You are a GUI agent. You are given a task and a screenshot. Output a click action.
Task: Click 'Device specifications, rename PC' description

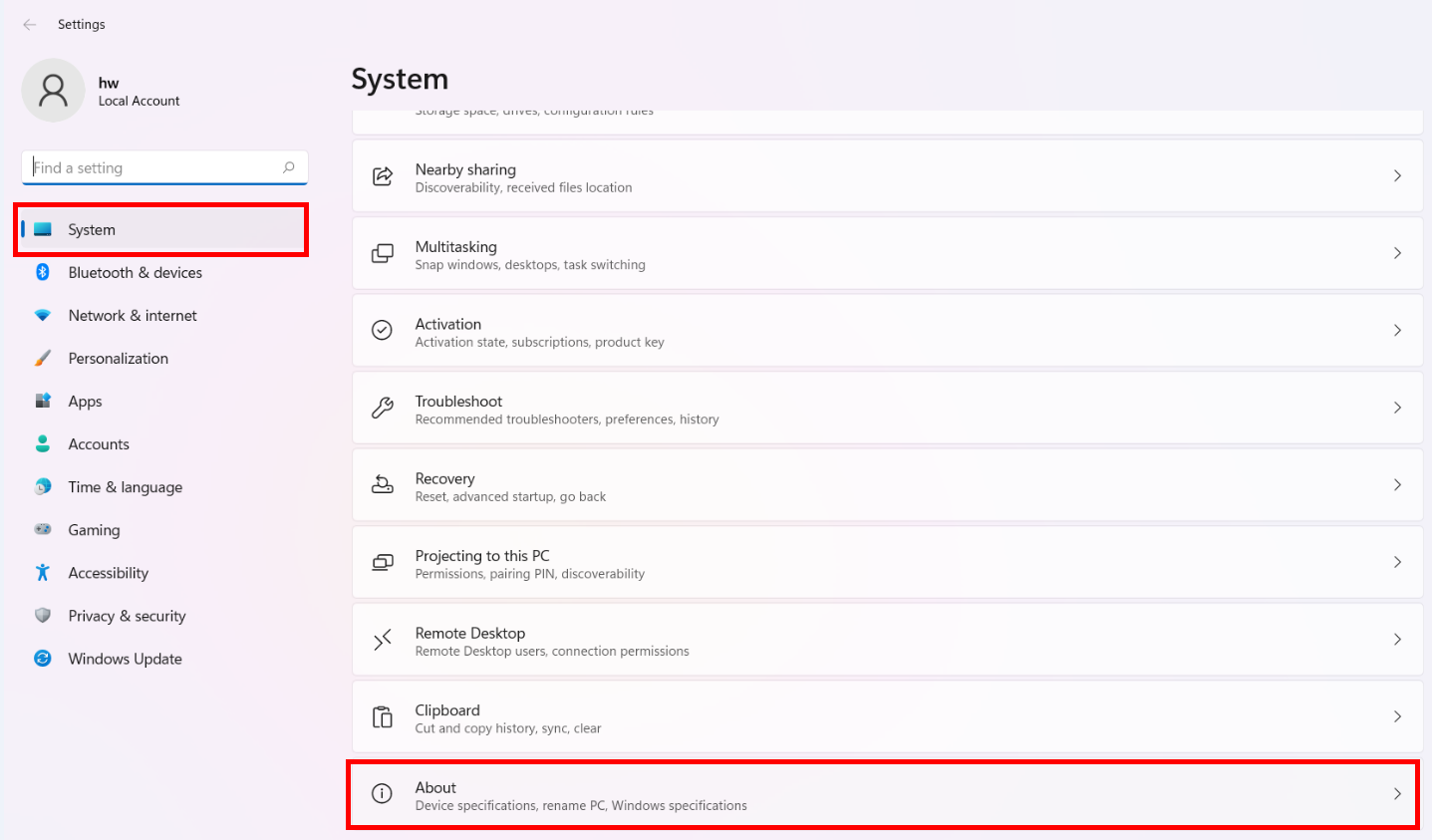click(x=581, y=805)
